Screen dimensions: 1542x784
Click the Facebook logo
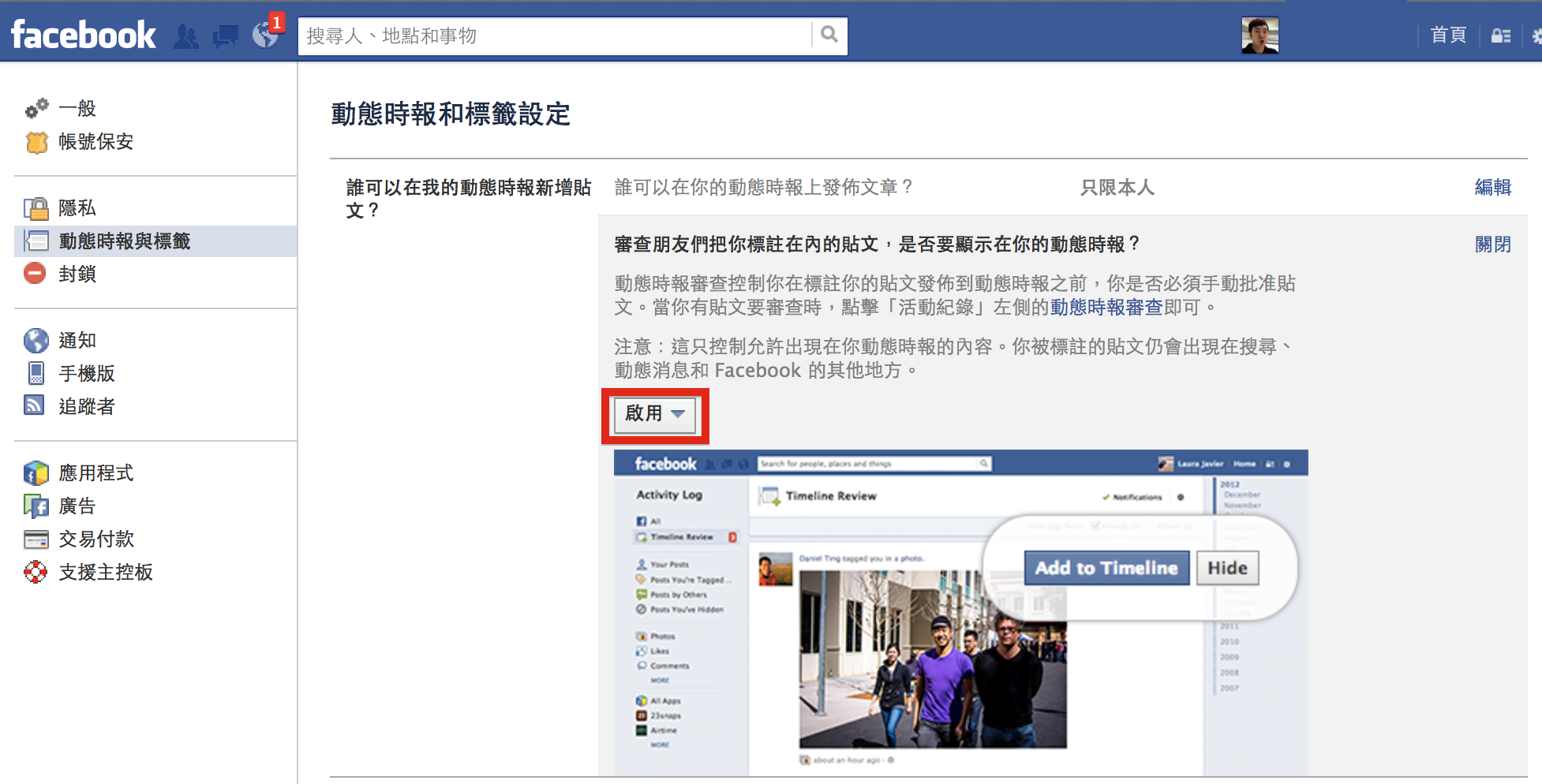(83, 35)
